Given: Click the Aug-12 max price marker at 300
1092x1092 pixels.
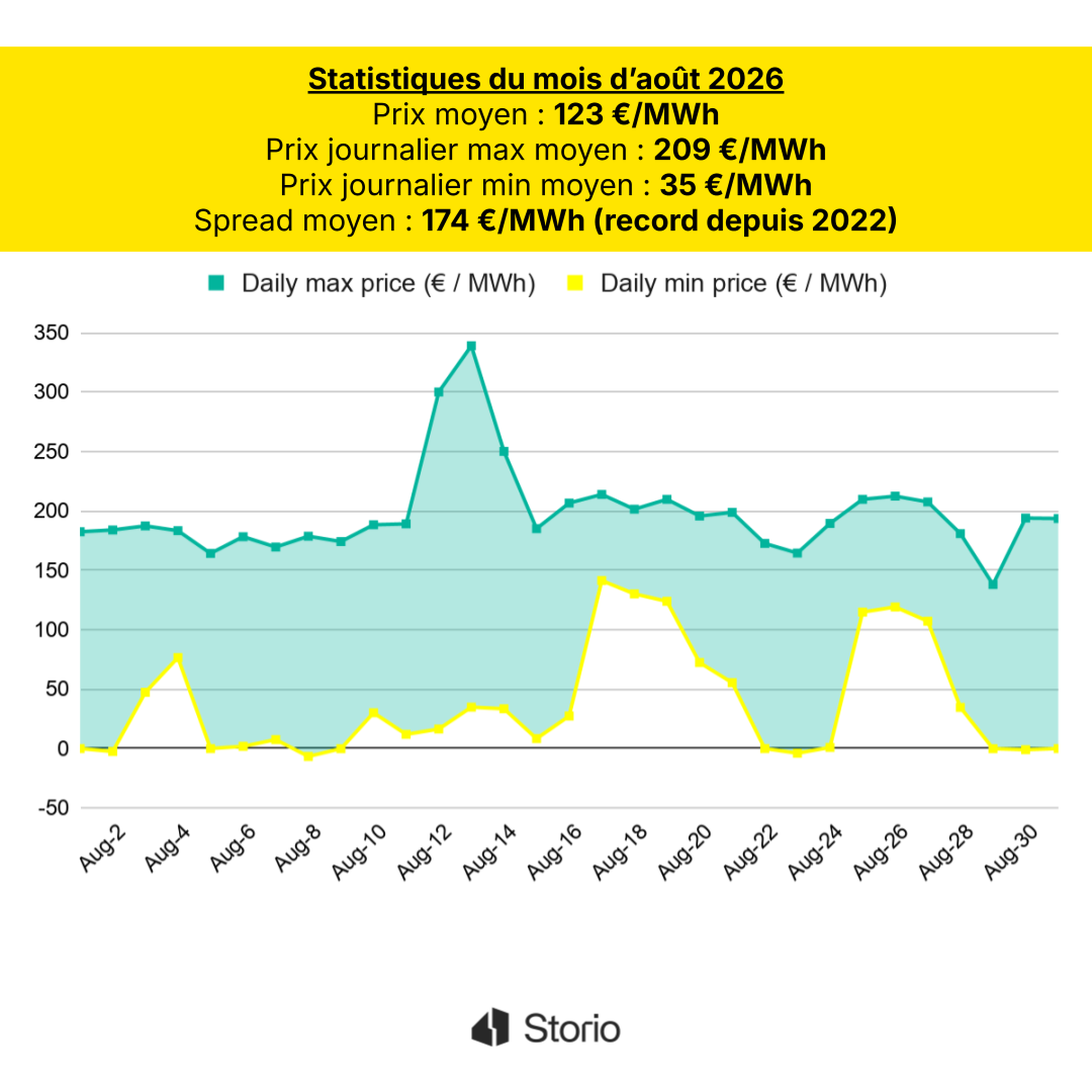Looking at the screenshot, I should 439,392.
